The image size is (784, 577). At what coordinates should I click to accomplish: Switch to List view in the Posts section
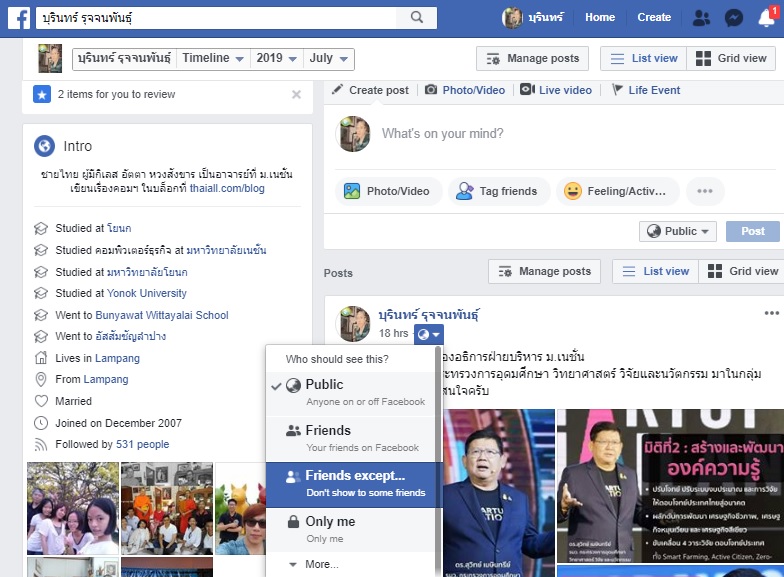click(654, 271)
